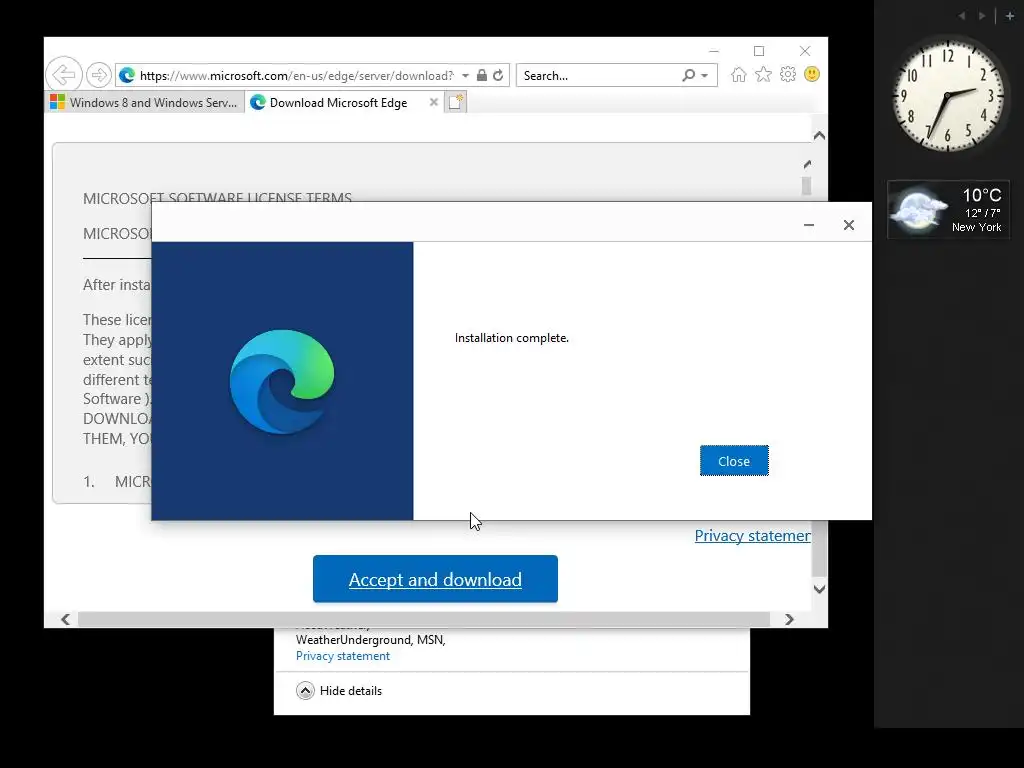The image size is (1024, 768).
Task: Refresh the page with the reload icon
Action: 498,75
